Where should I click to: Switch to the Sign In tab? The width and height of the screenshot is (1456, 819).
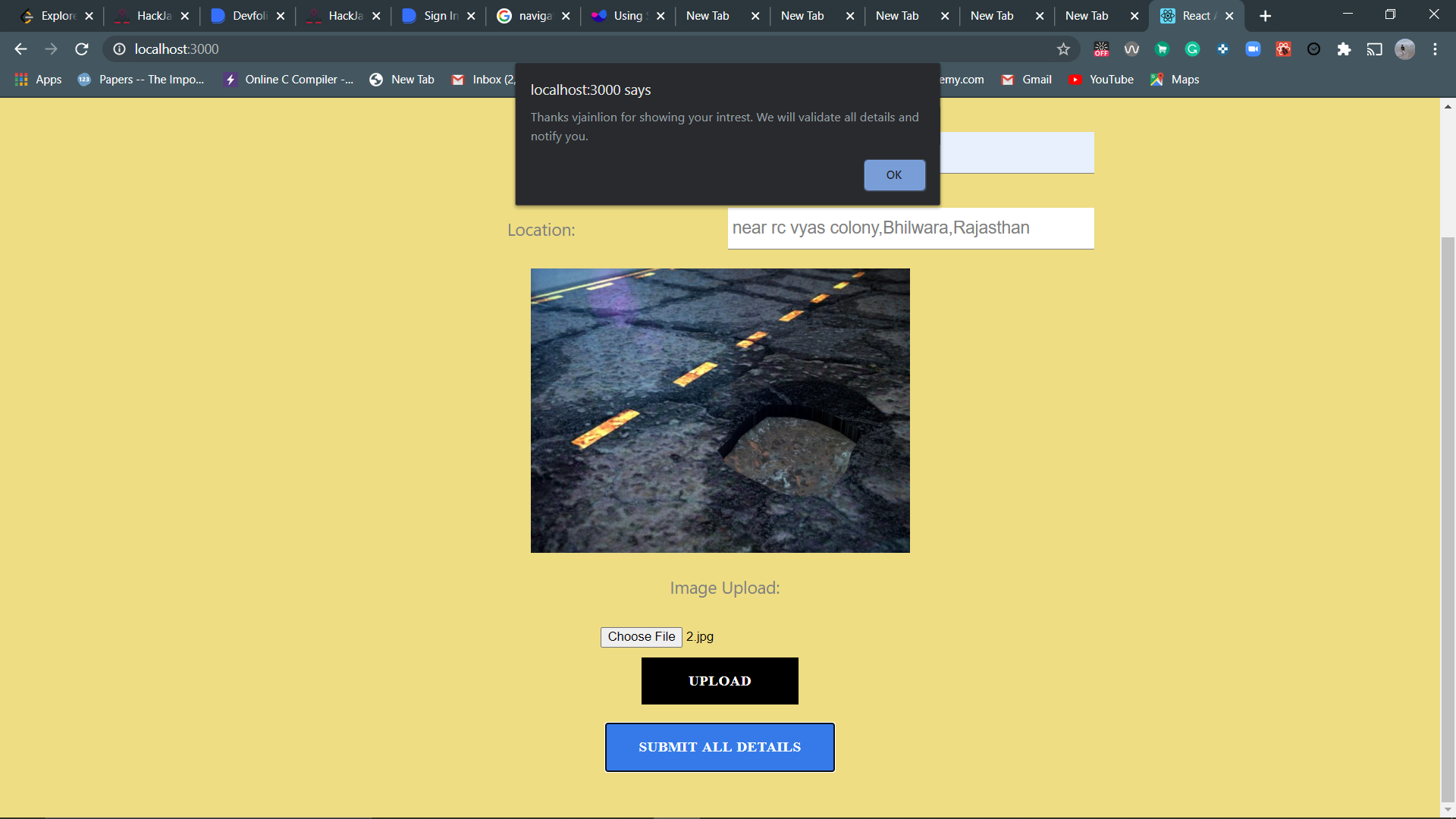(434, 16)
